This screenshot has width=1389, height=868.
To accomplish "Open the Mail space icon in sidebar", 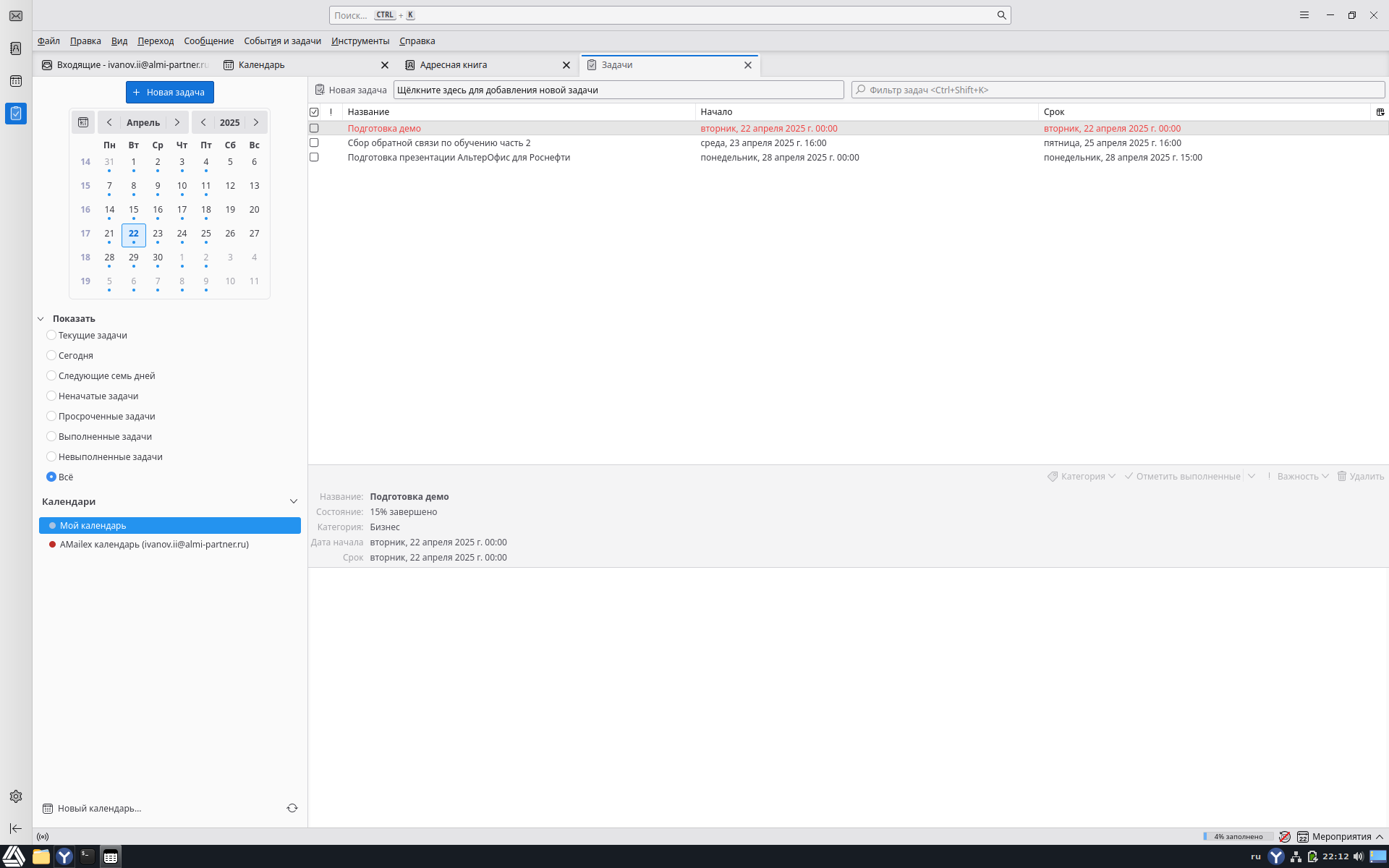I will click(16, 16).
